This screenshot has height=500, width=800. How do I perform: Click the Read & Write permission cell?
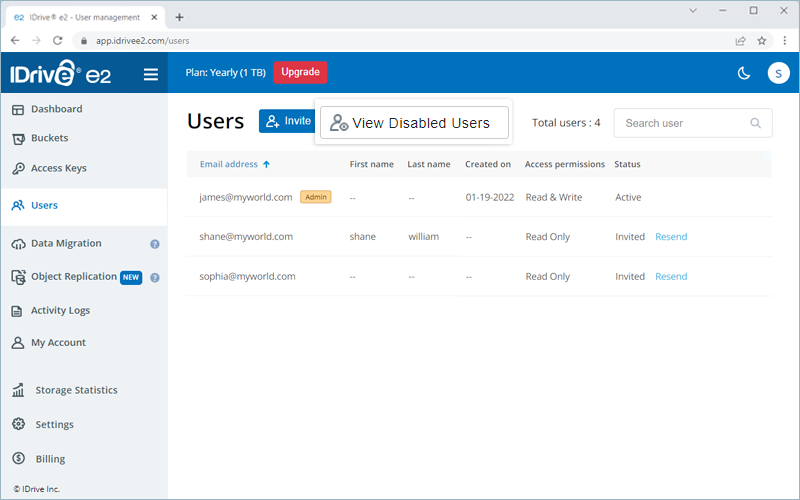554,197
